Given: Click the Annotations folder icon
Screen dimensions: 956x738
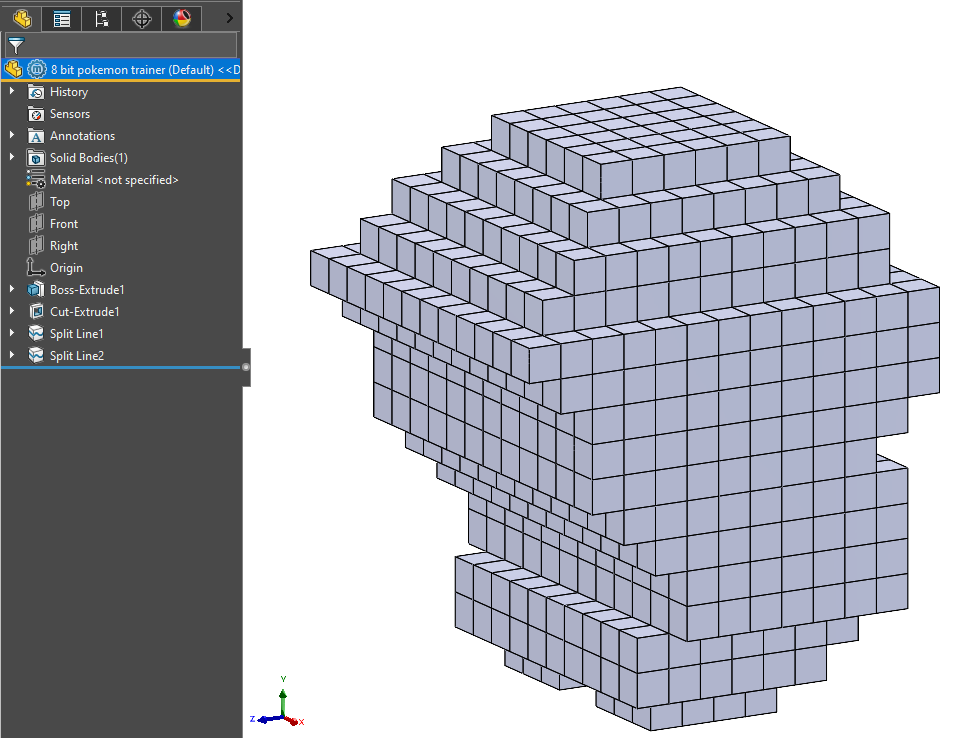Looking at the screenshot, I should (x=36, y=136).
